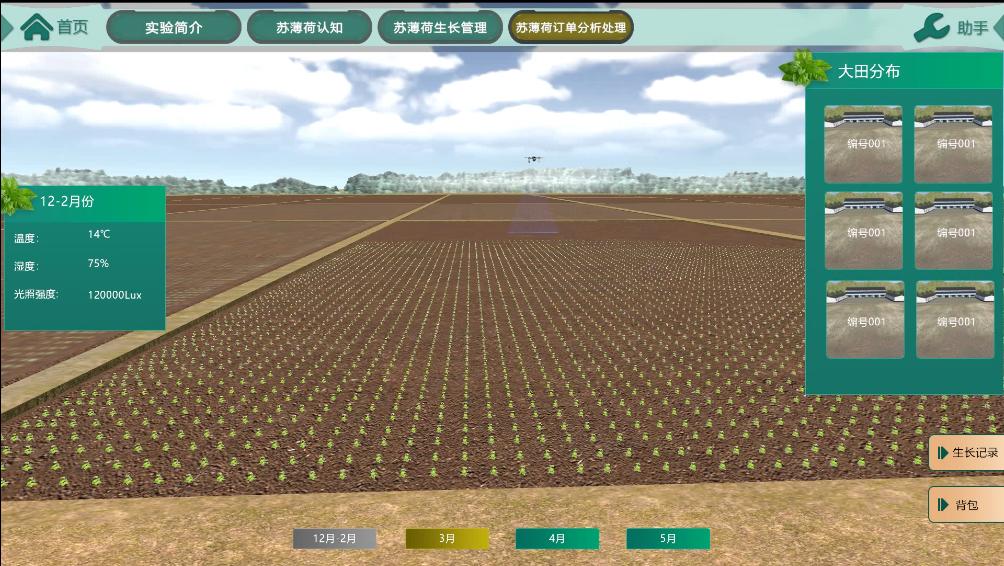1004x566 pixels.
Task: Select the flying drone above the field
Action: point(532,158)
